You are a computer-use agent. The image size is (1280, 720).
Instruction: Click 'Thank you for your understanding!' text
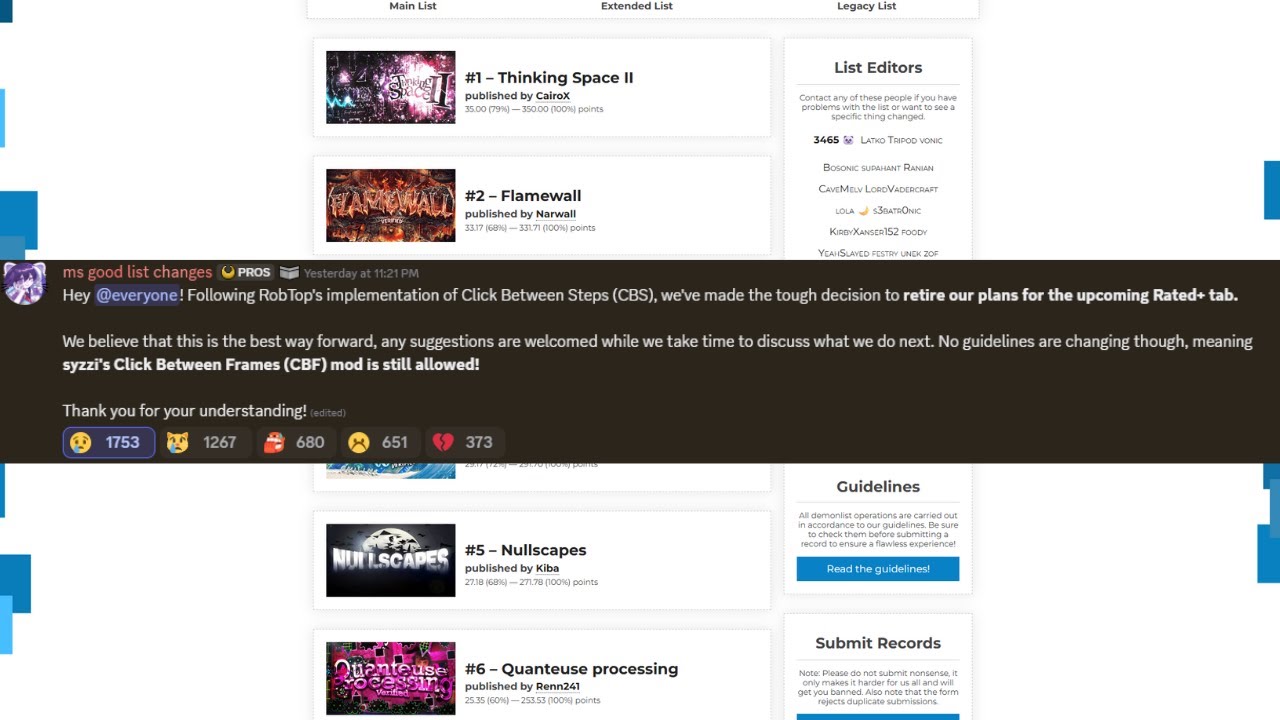184,411
